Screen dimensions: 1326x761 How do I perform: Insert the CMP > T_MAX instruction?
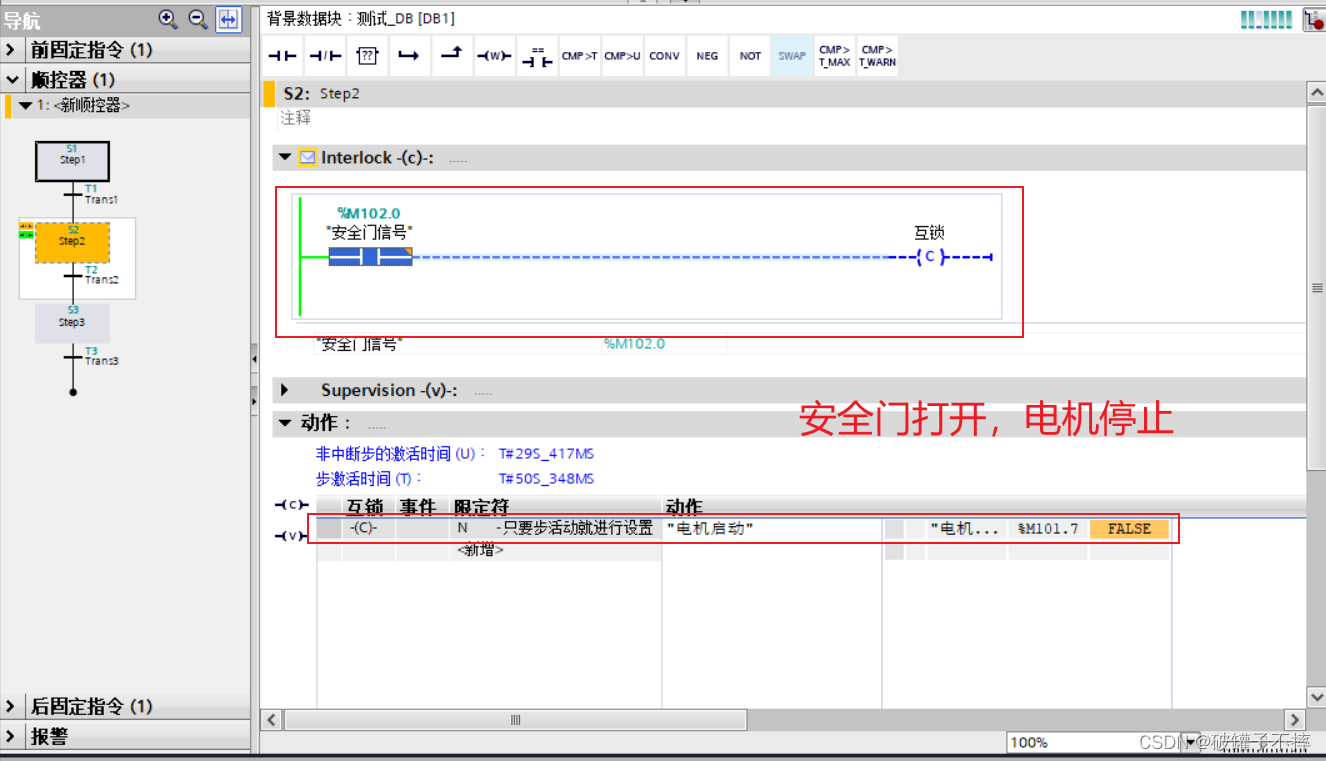(834, 56)
